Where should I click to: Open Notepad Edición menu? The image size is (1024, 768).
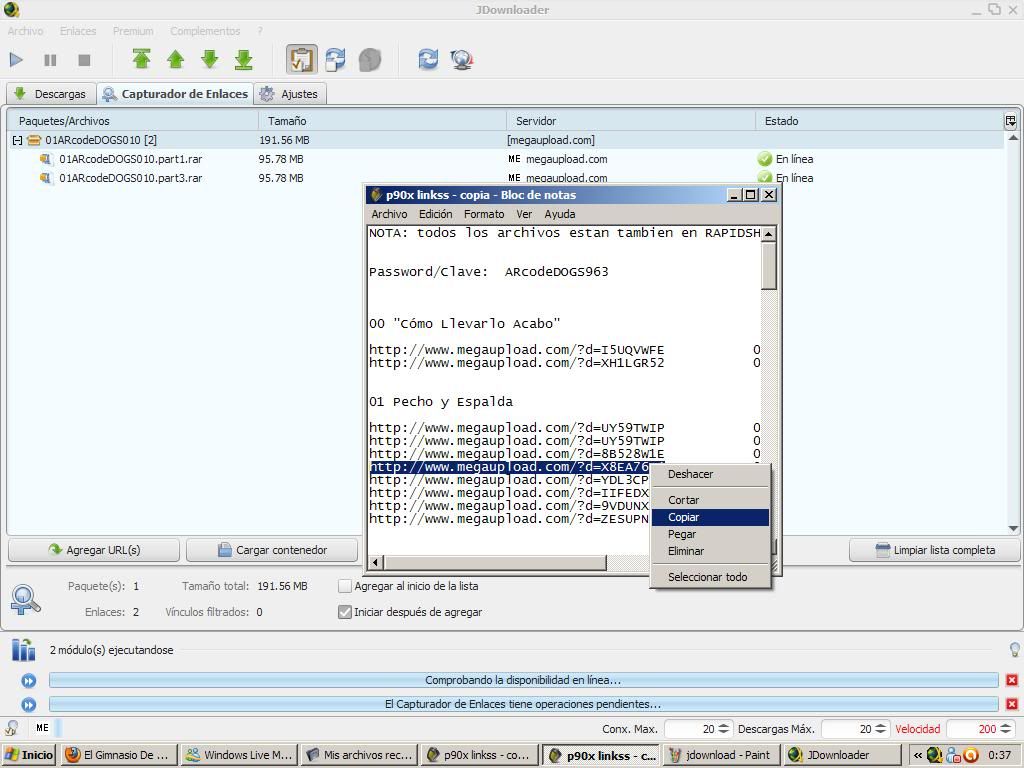click(x=436, y=214)
